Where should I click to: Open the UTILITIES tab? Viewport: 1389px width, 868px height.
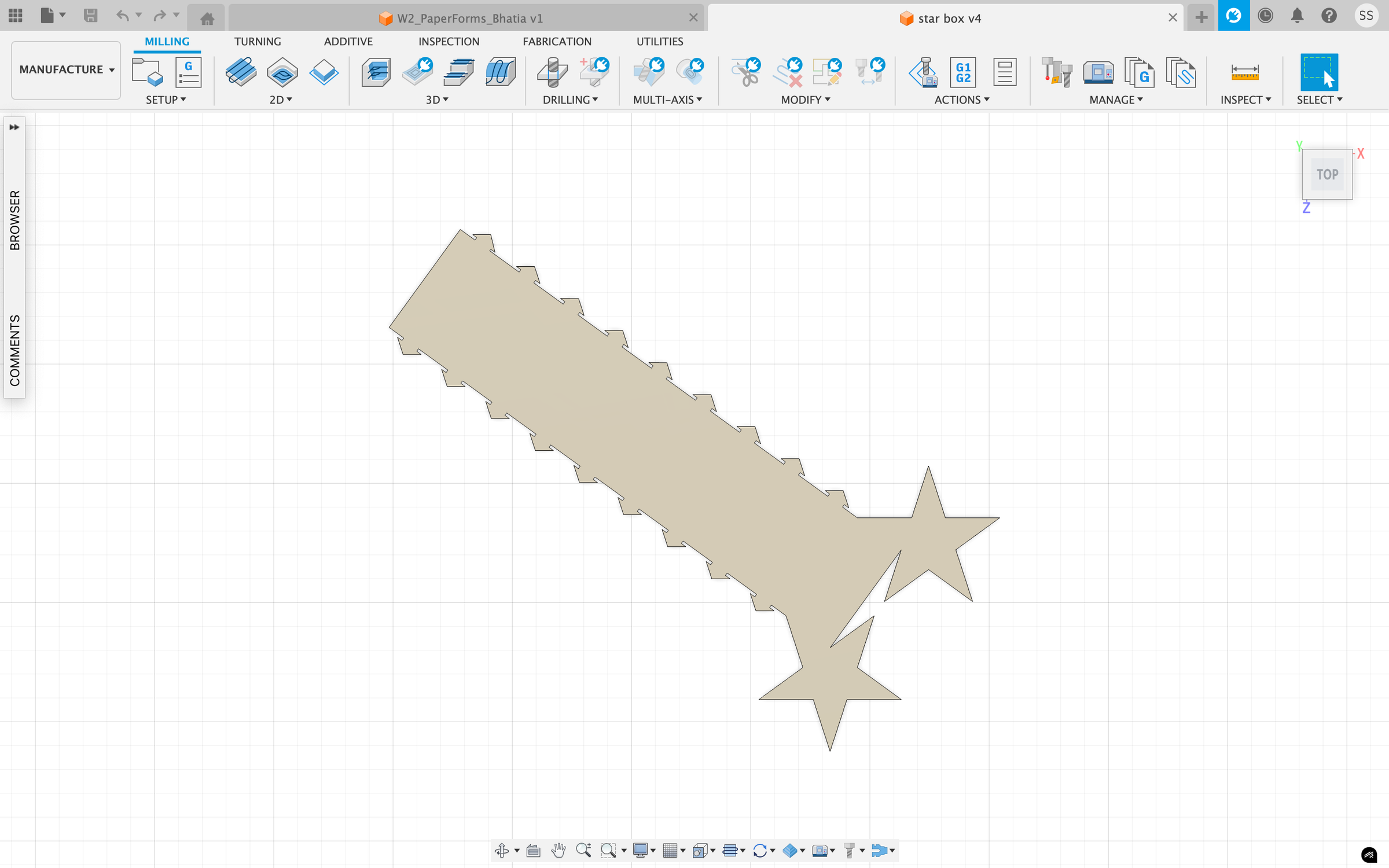pyautogui.click(x=660, y=42)
